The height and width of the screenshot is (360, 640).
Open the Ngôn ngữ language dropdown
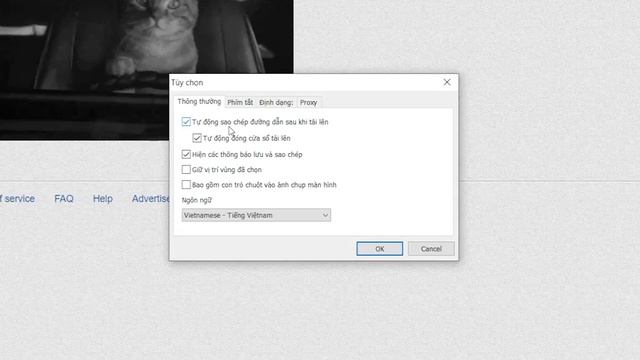256,215
